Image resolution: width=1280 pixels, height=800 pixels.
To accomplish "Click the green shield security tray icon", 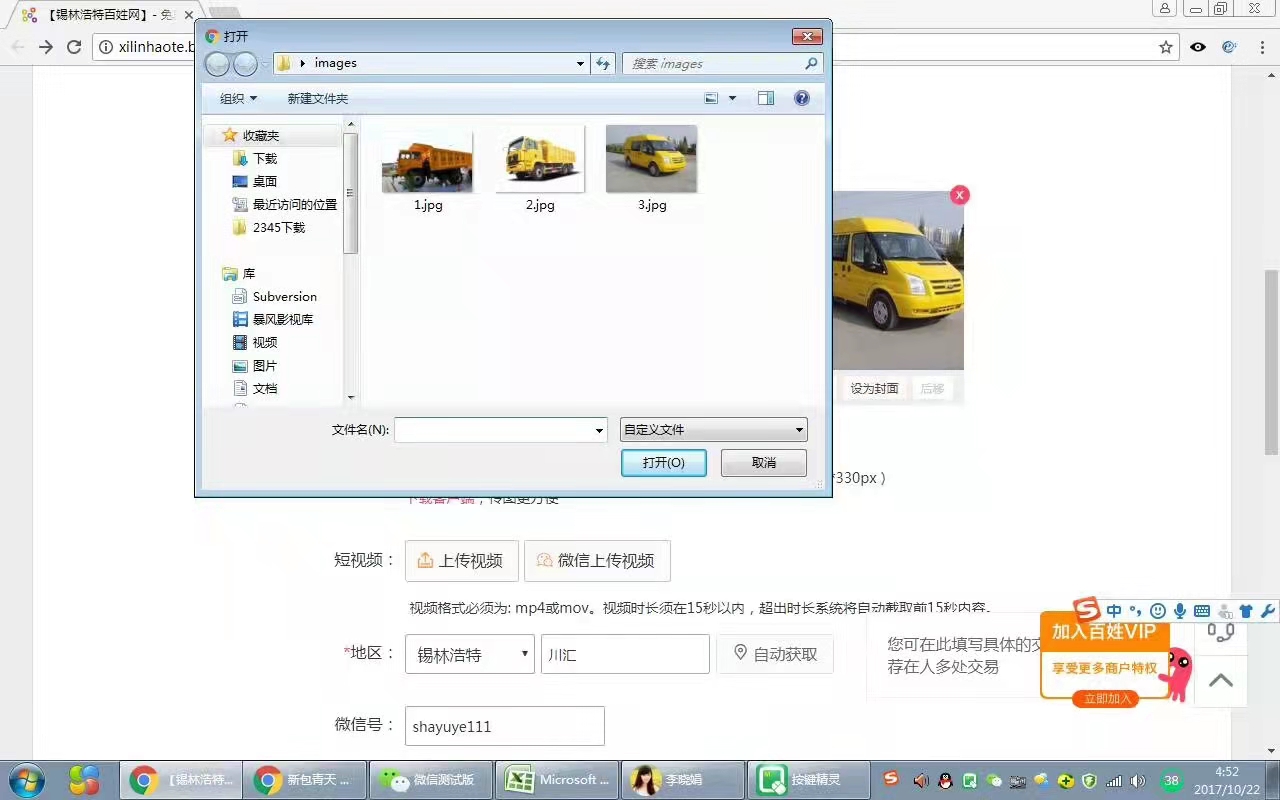I will pyautogui.click(x=1089, y=780).
